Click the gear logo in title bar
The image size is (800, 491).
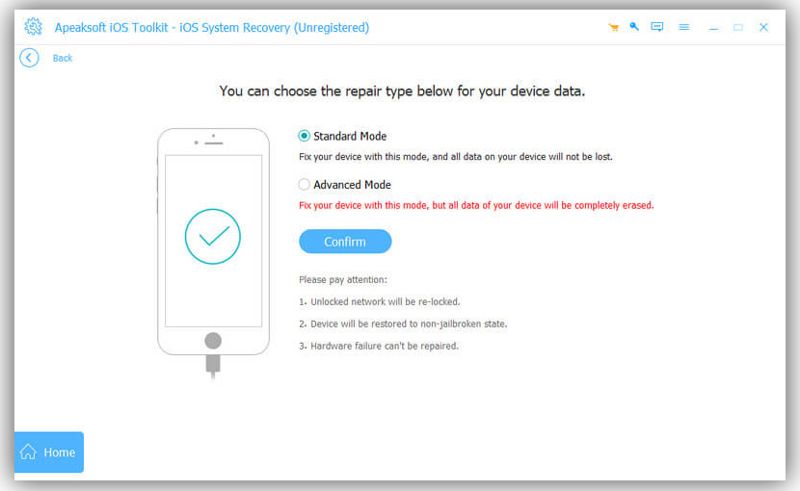[x=33, y=27]
